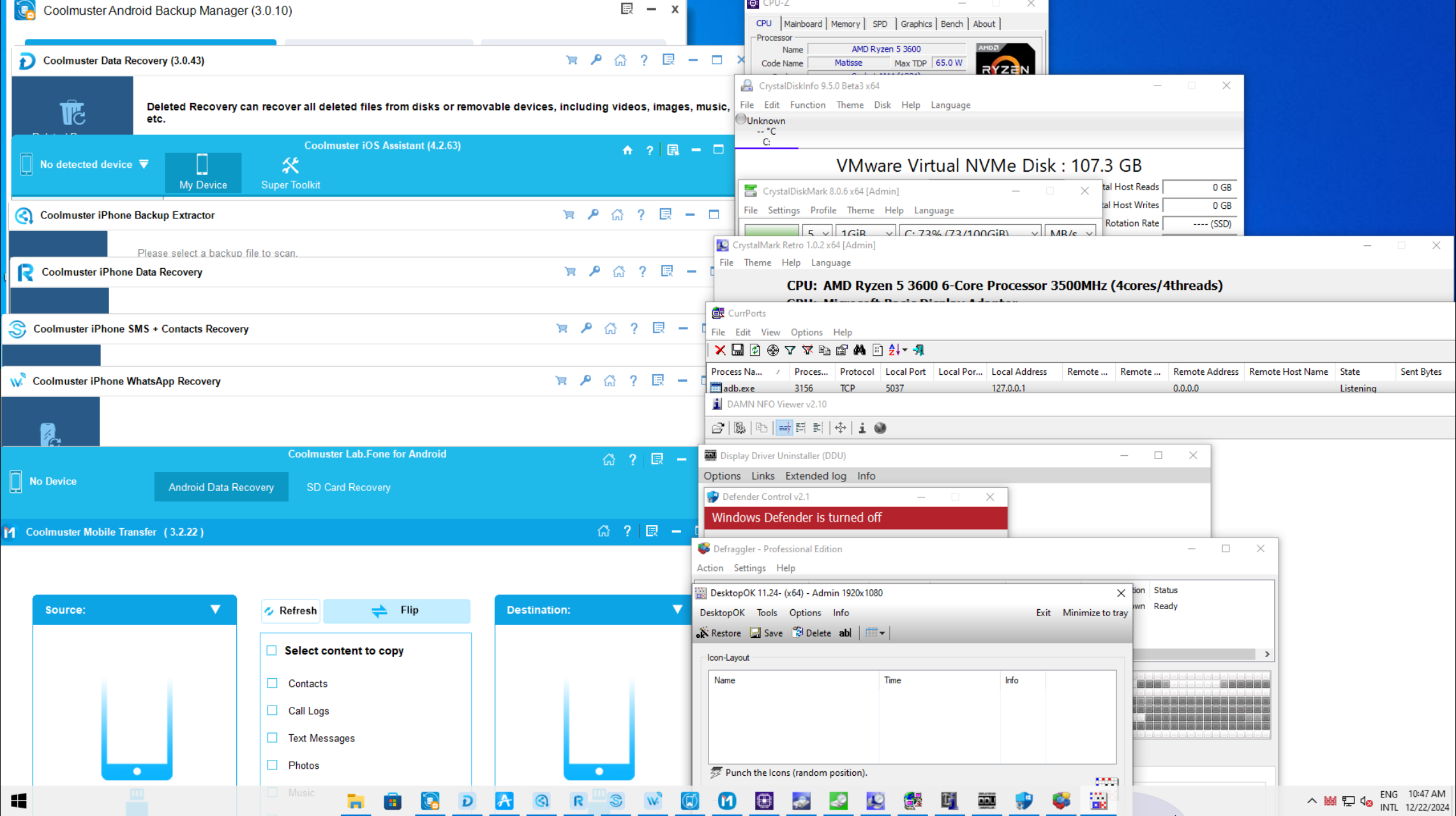Screen dimensions: 1456x816
Task: Click feedback icon in Coolmuster iPhone Data Recovery
Action: click(667, 271)
